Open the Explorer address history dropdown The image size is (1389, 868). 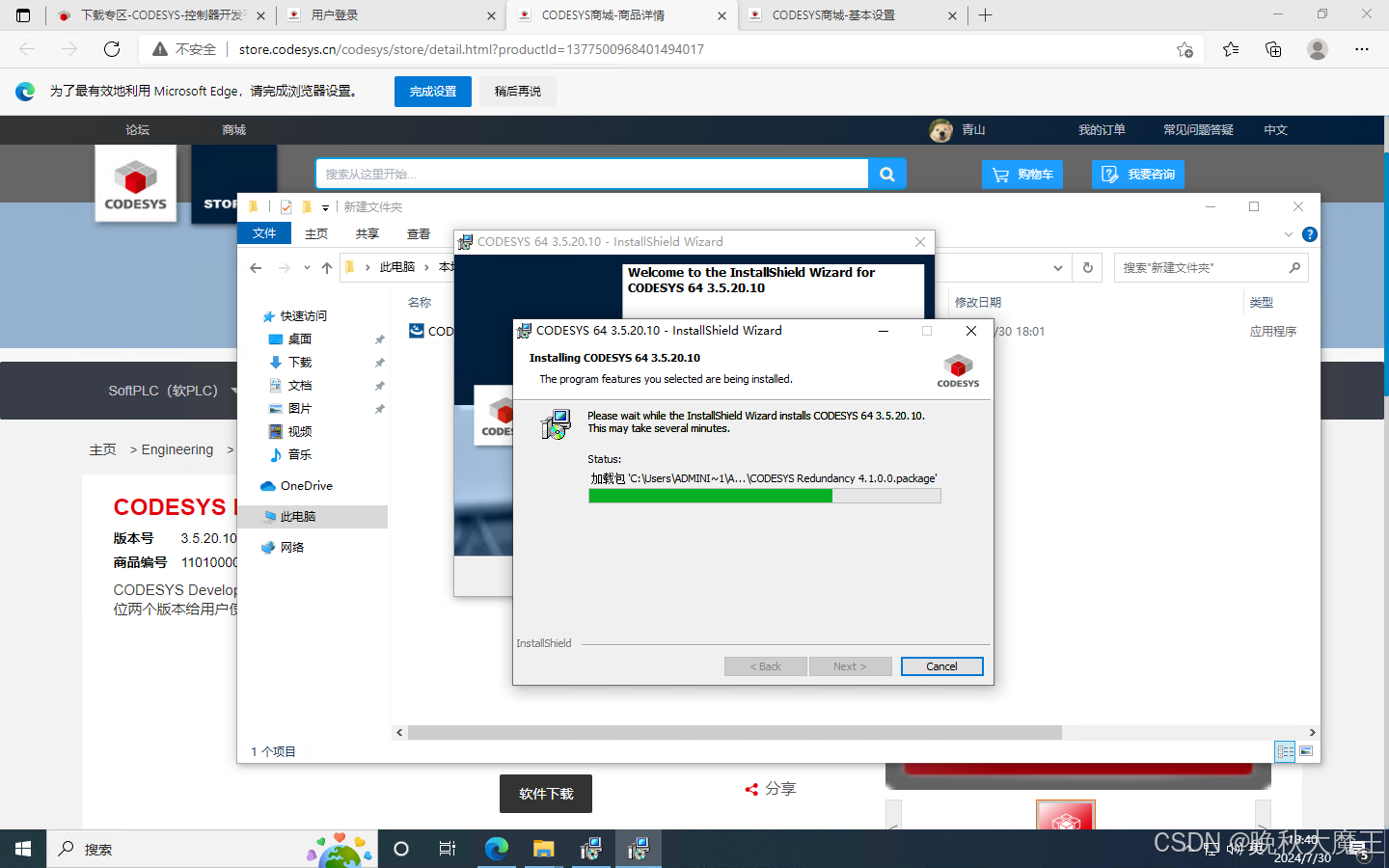(1058, 267)
